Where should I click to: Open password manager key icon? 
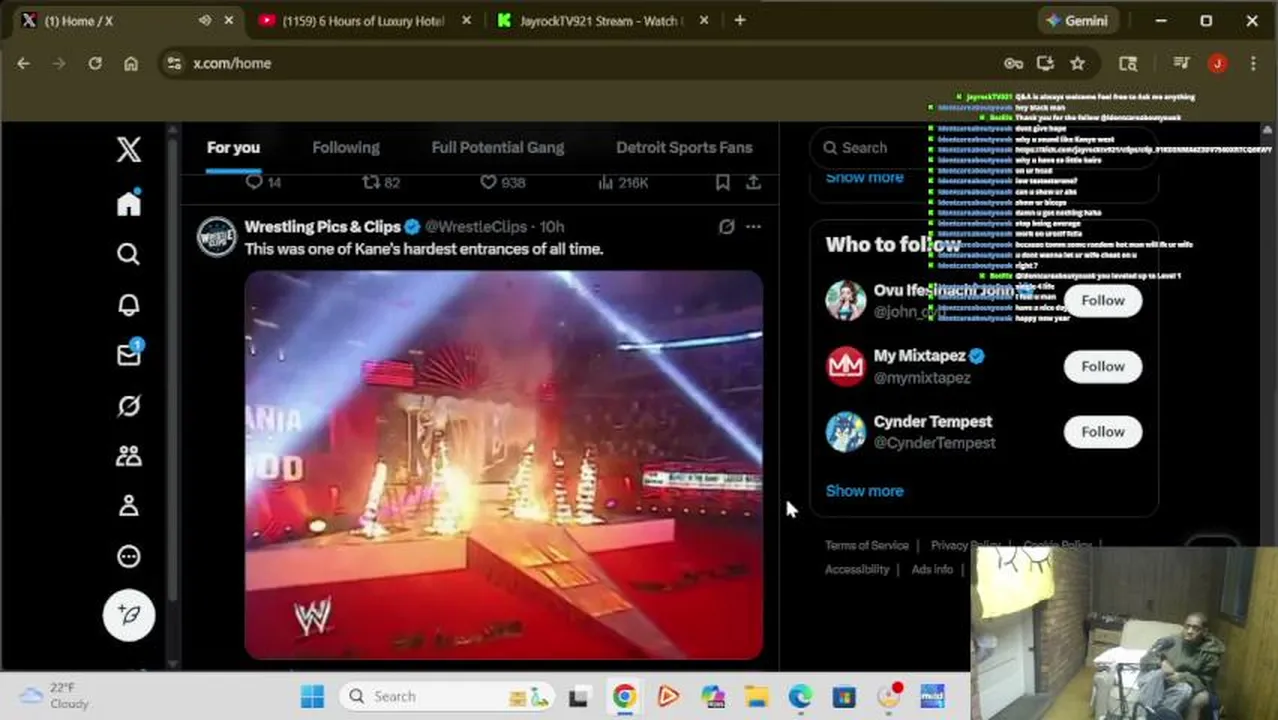point(1013,63)
